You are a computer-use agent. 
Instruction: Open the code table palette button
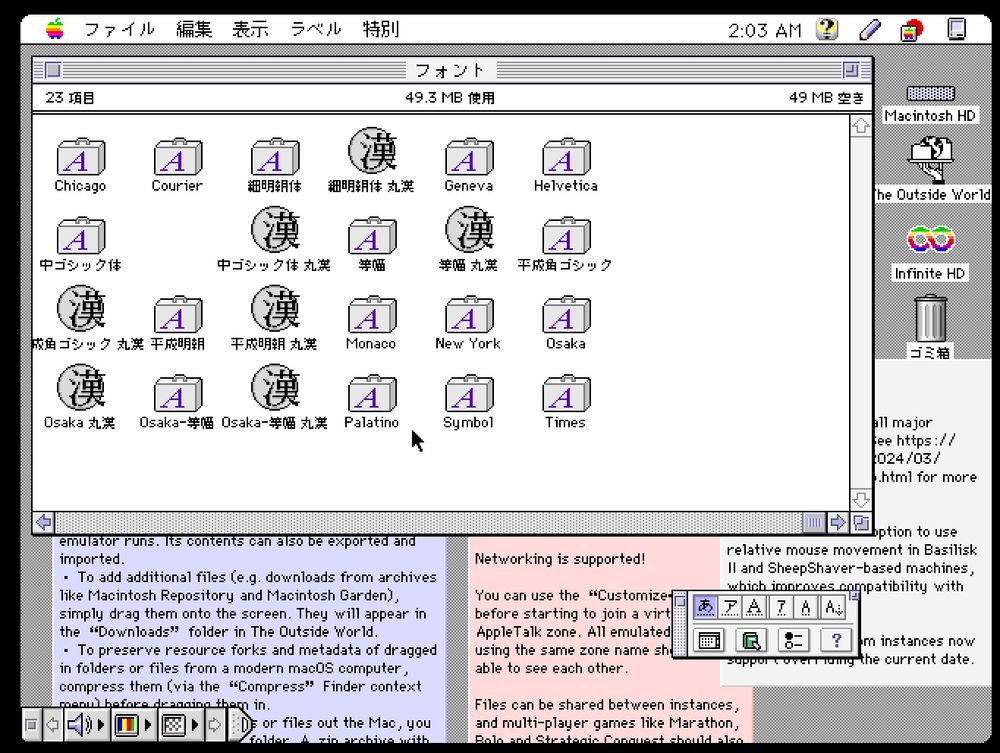pyautogui.click(x=709, y=640)
